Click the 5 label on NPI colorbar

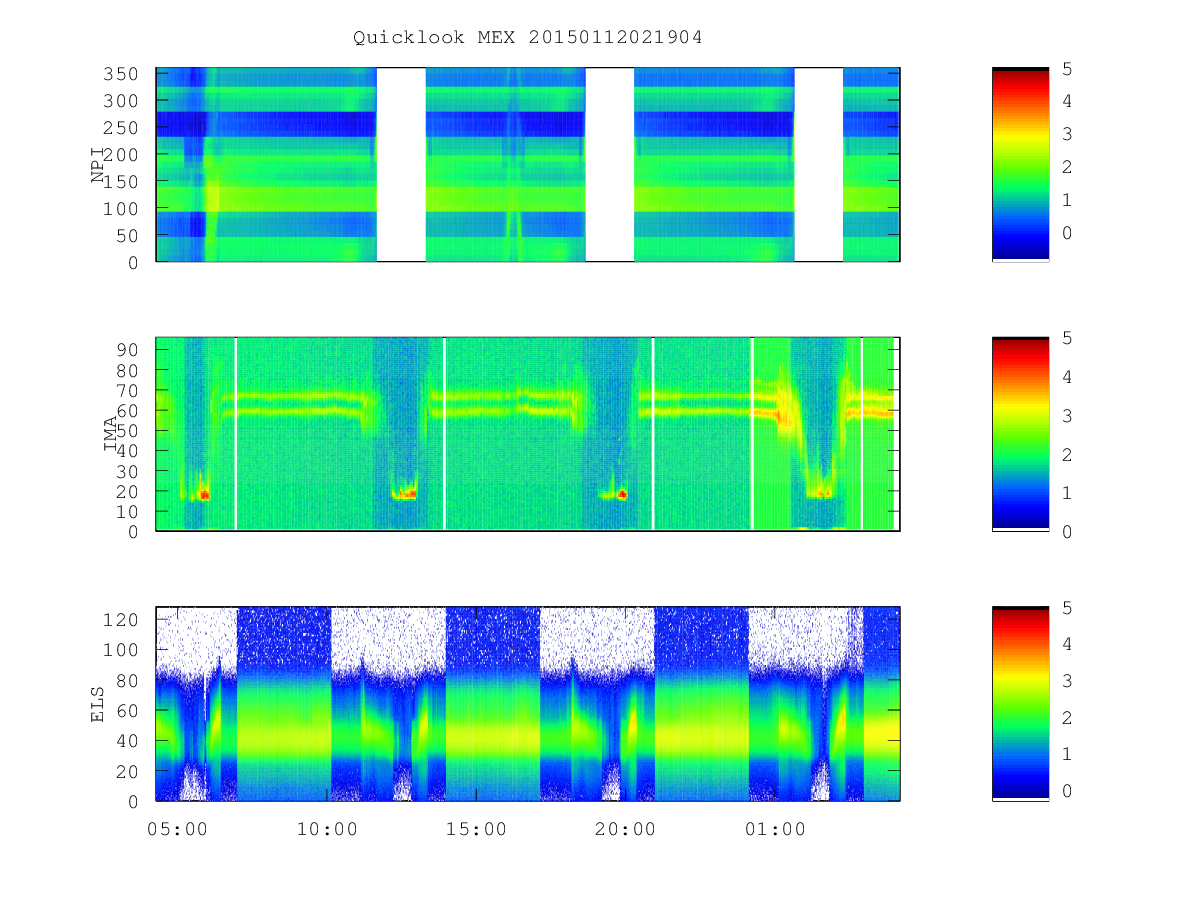1067,68
